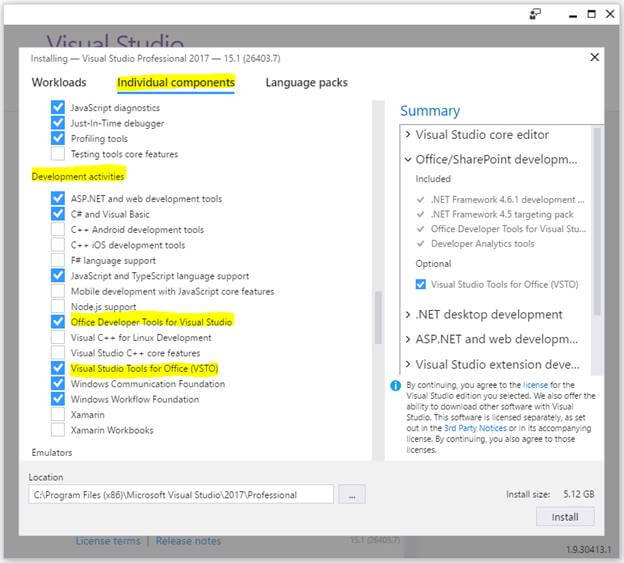Uncheck Office Developer Tools for Visual Studio

click(58, 322)
